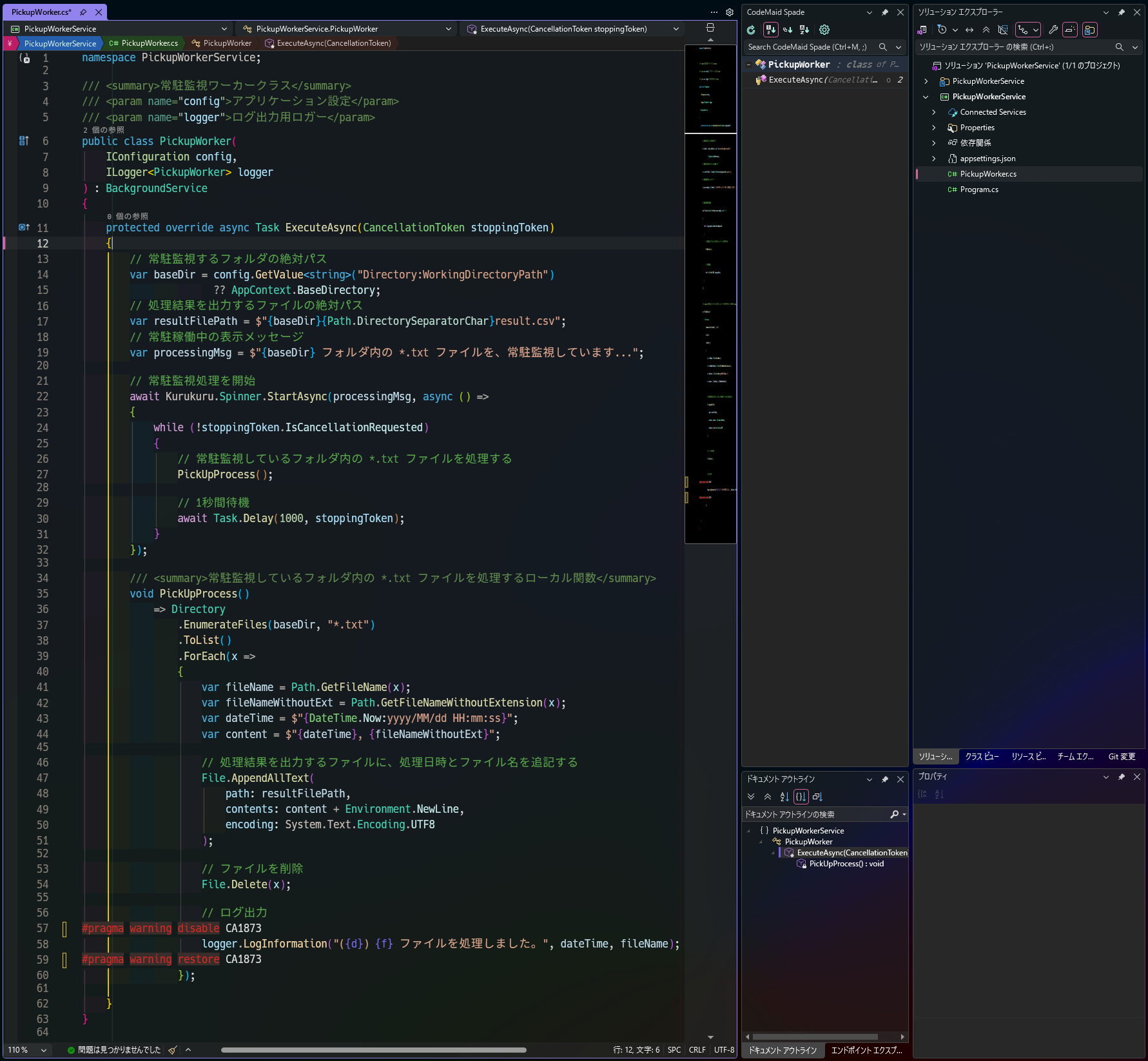Toggle Document Outline sort by order
Screen dimensions: 1148x1061
tap(801, 797)
